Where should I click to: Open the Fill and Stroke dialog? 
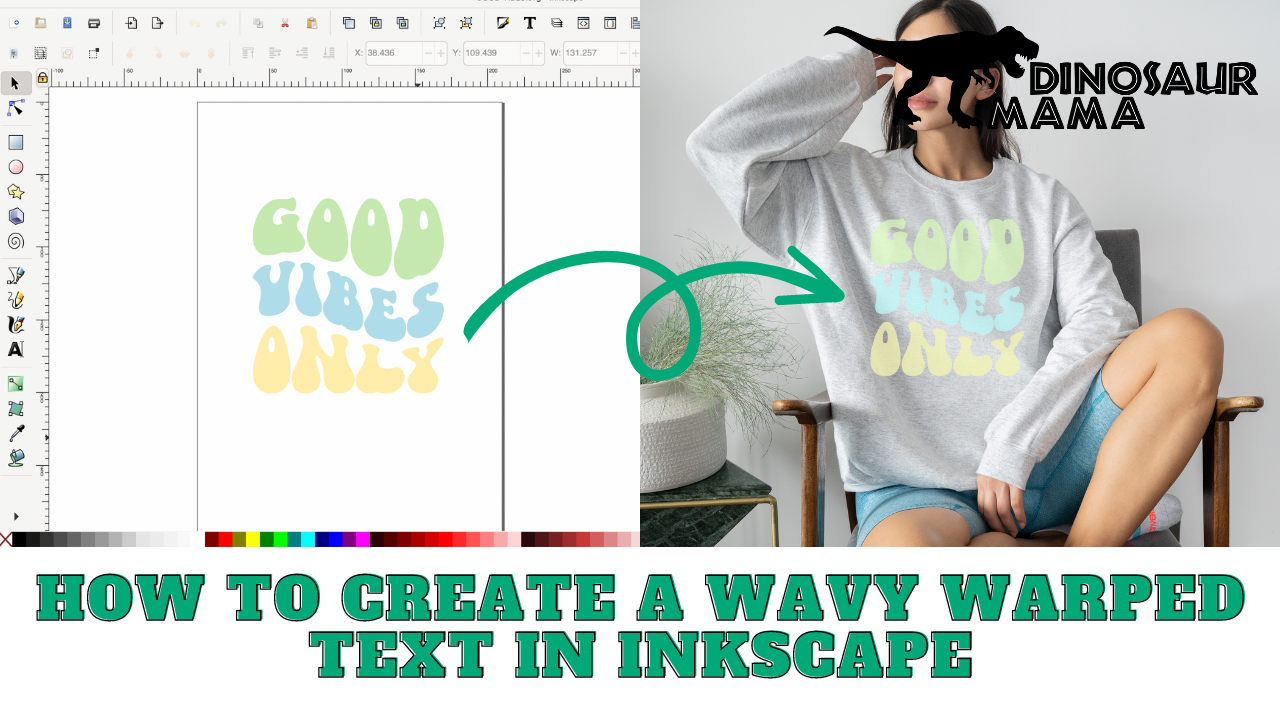point(502,22)
